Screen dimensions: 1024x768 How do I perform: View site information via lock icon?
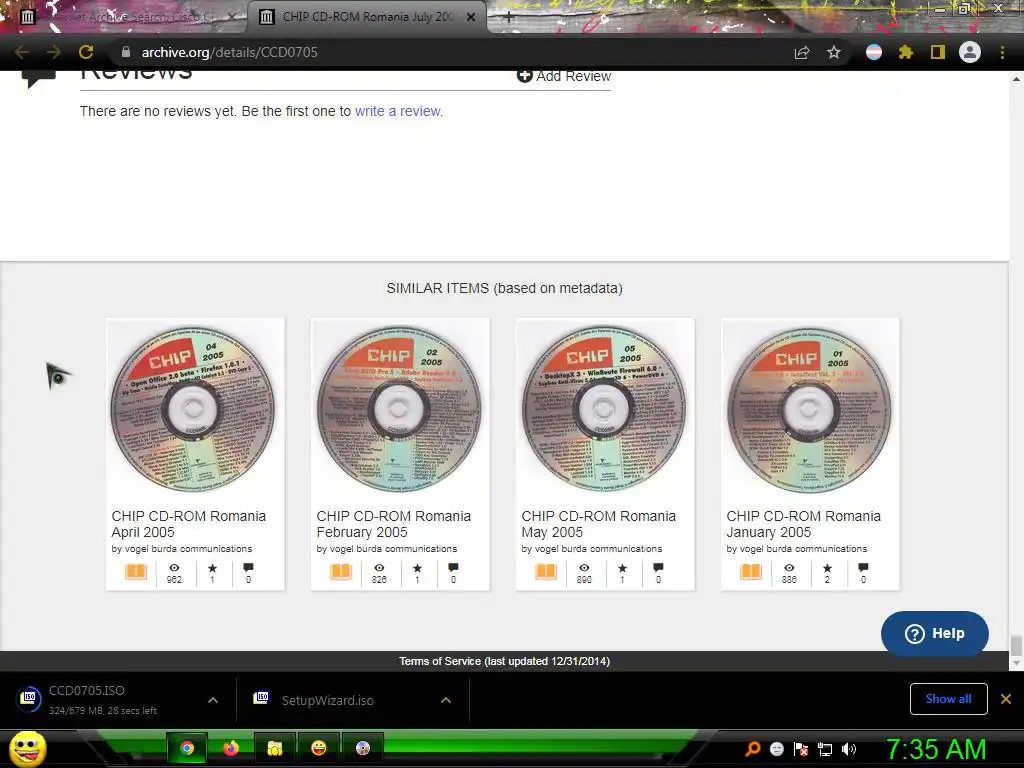tap(126, 52)
